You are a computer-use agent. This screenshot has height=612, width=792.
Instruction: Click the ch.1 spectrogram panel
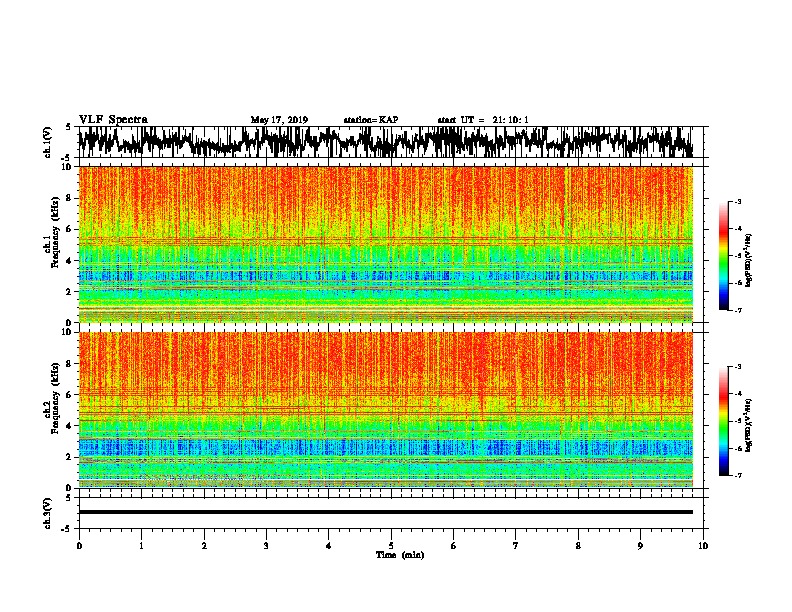coord(386,244)
